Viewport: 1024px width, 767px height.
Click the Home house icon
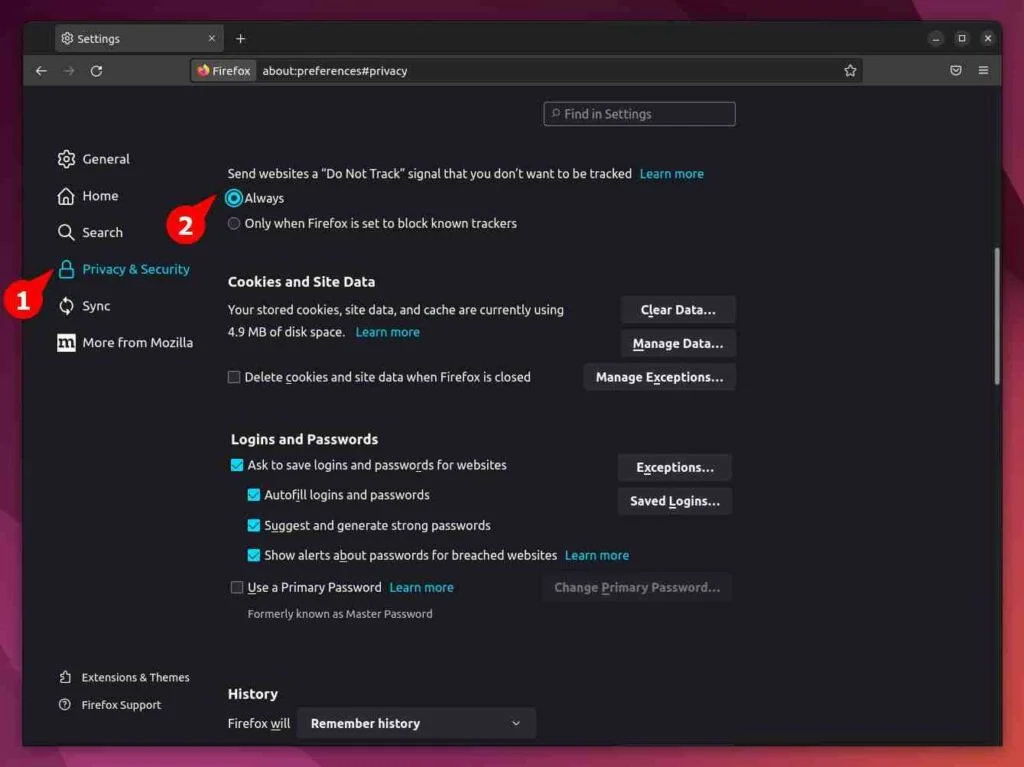66,196
